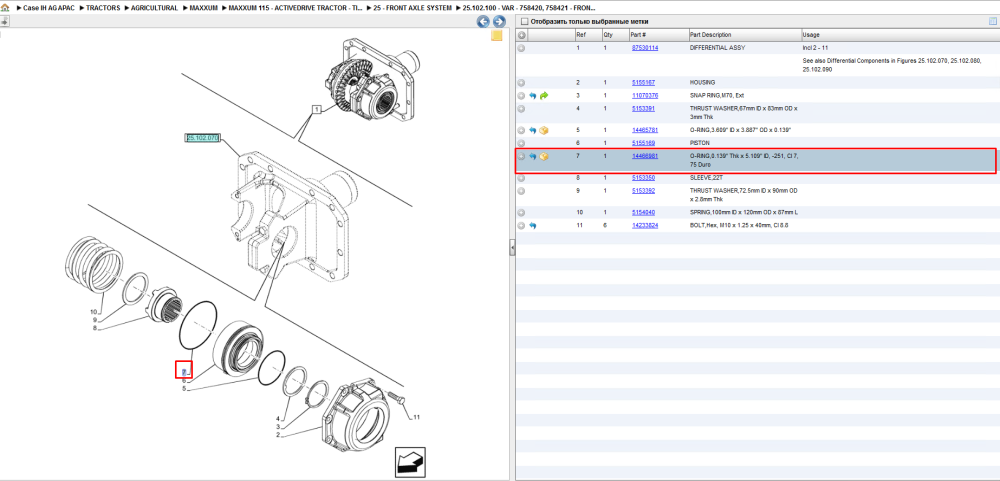This screenshot has height=481, width=1000.
Task: Open part number 5153392 link
Action: (x=643, y=191)
